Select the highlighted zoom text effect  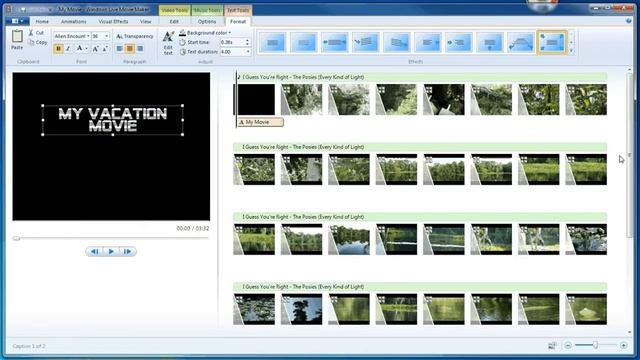pyautogui.click(x=551, y=42)
